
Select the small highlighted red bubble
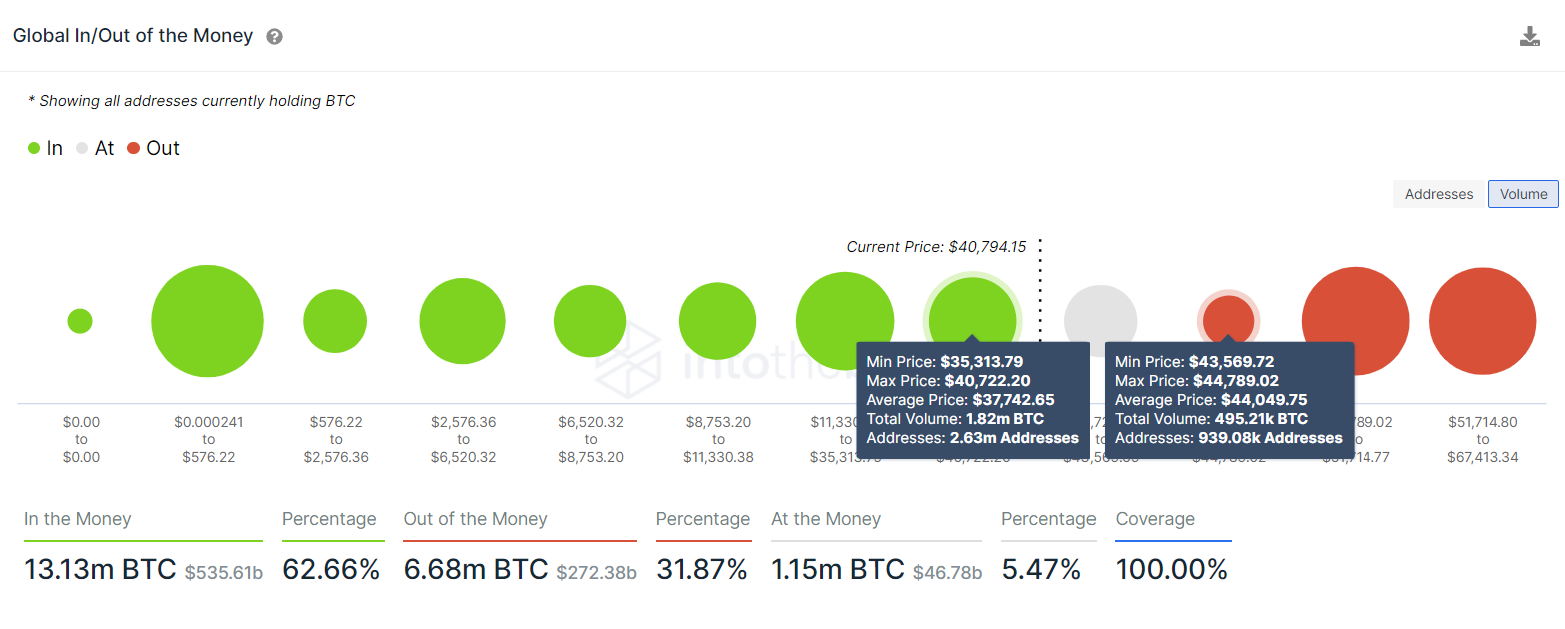1228,318
